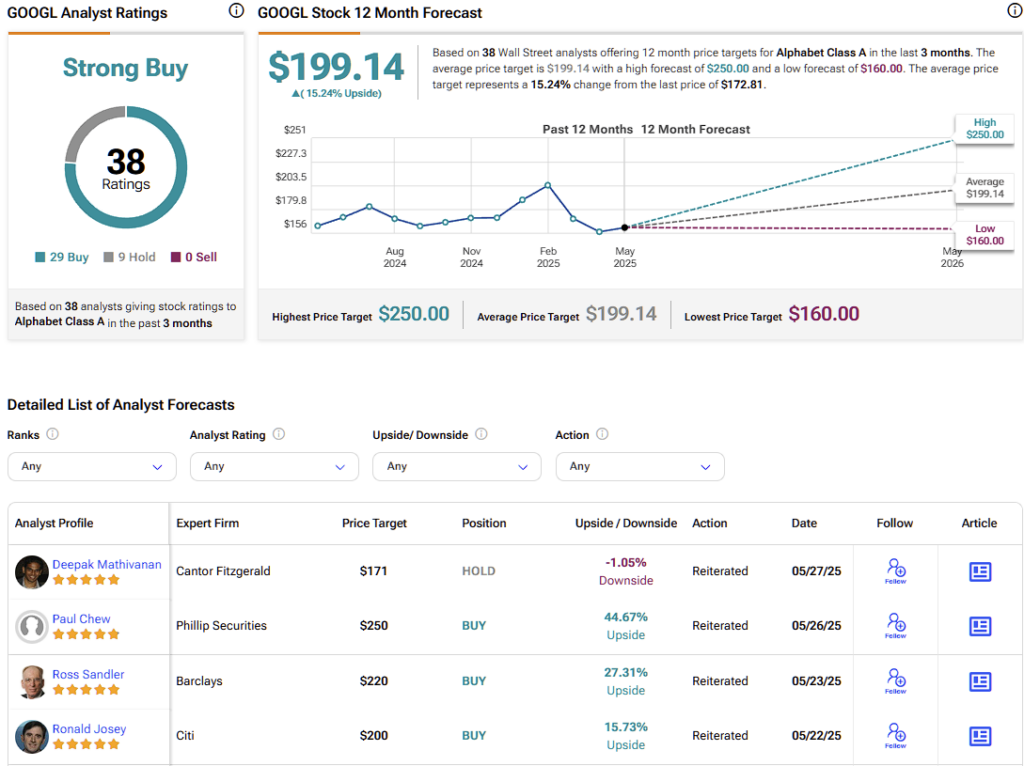This screenshot has width=1024, height=766.
Task: Click the 9 Hold legend item
Action: click(x=129, y=257)
